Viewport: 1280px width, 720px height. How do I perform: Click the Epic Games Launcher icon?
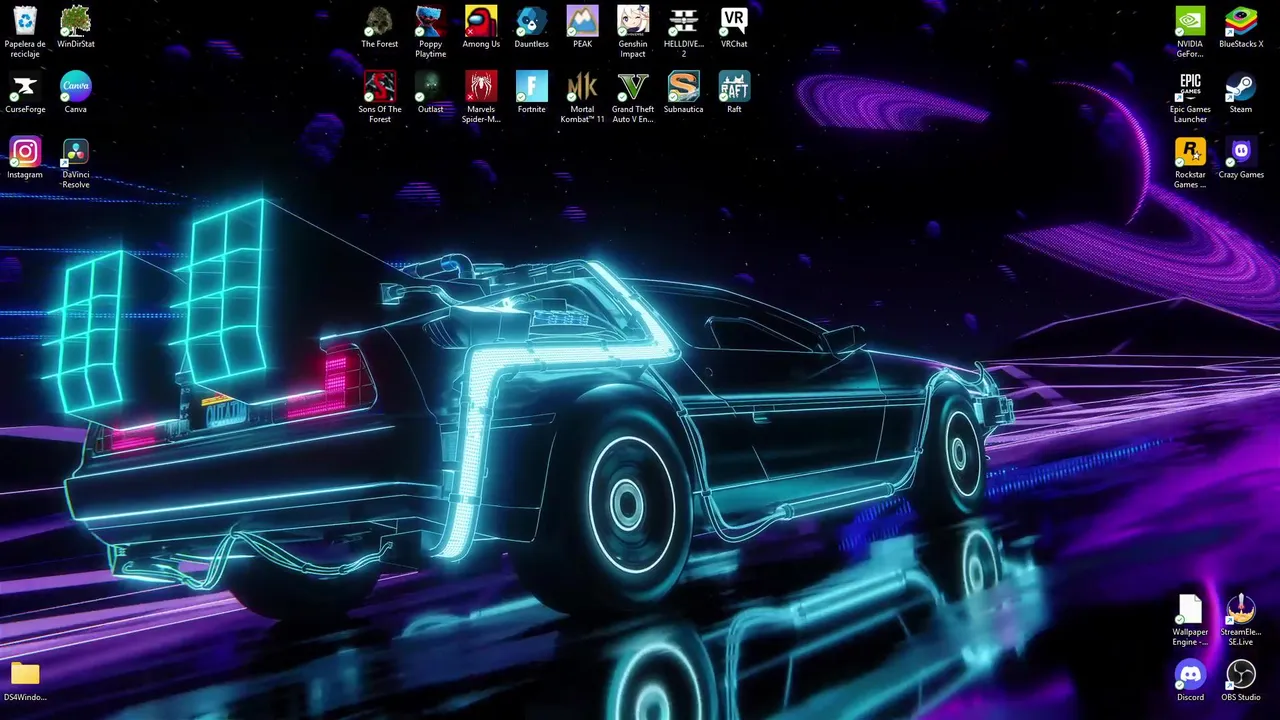coord(1190,86)
